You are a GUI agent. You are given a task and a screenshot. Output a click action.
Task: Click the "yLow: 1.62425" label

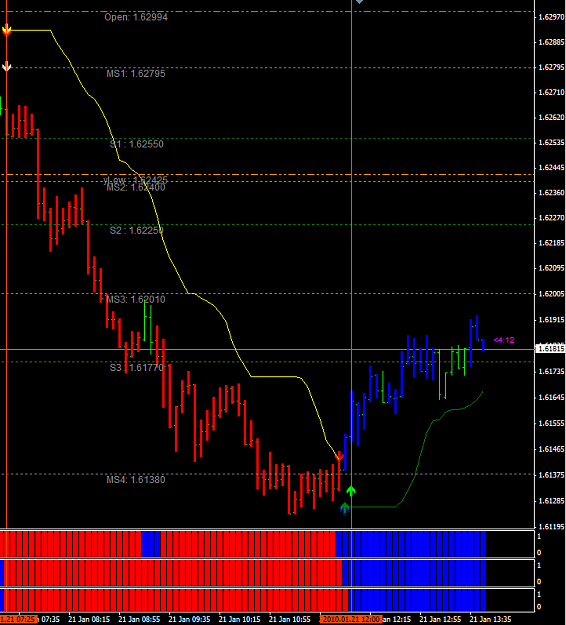click(135, 180)
